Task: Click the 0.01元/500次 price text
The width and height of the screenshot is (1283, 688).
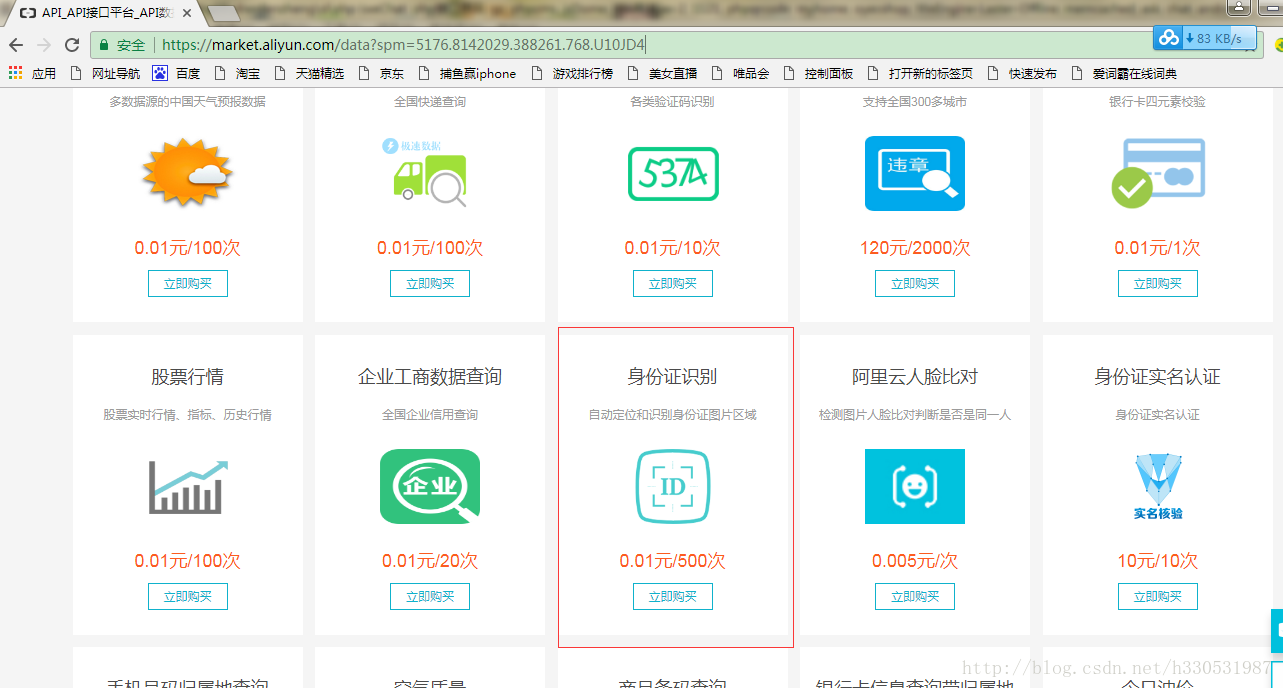Action: 672,561
